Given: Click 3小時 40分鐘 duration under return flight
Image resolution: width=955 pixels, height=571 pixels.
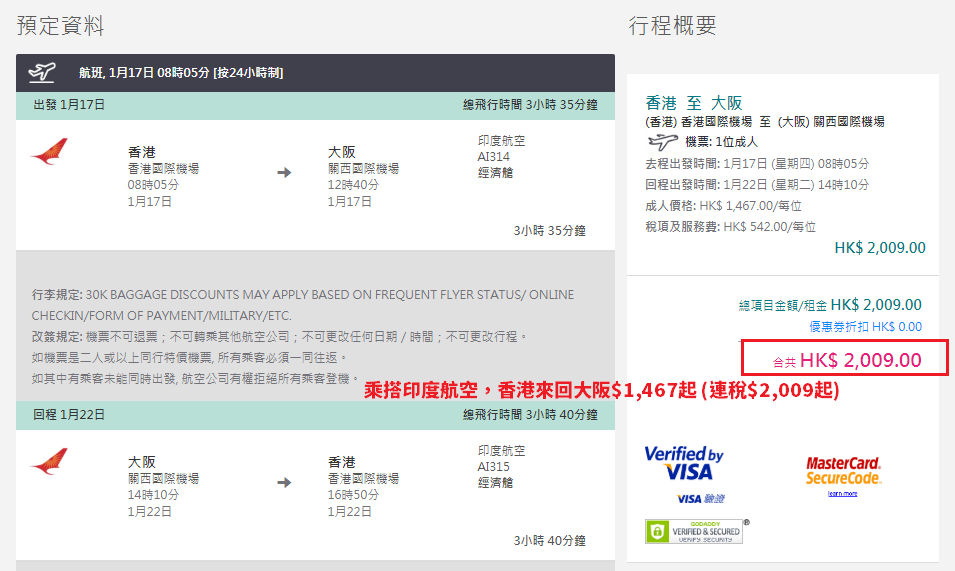Looking at the screenshot, I should click(549, 541).
